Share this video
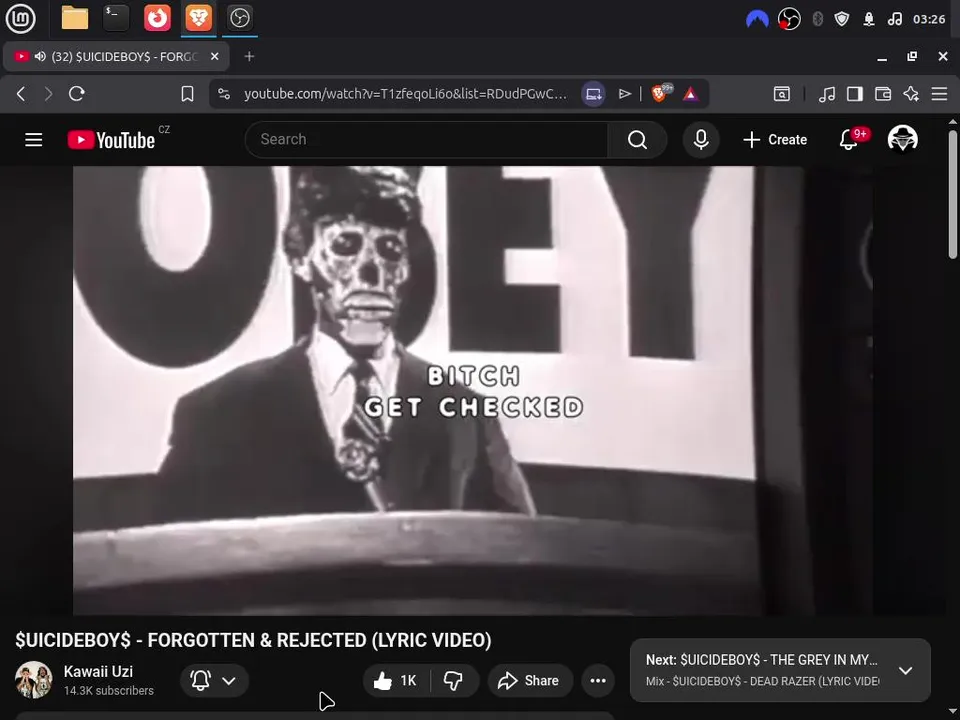This screenshot has height=720, width=960. click(x=530, y=681)
